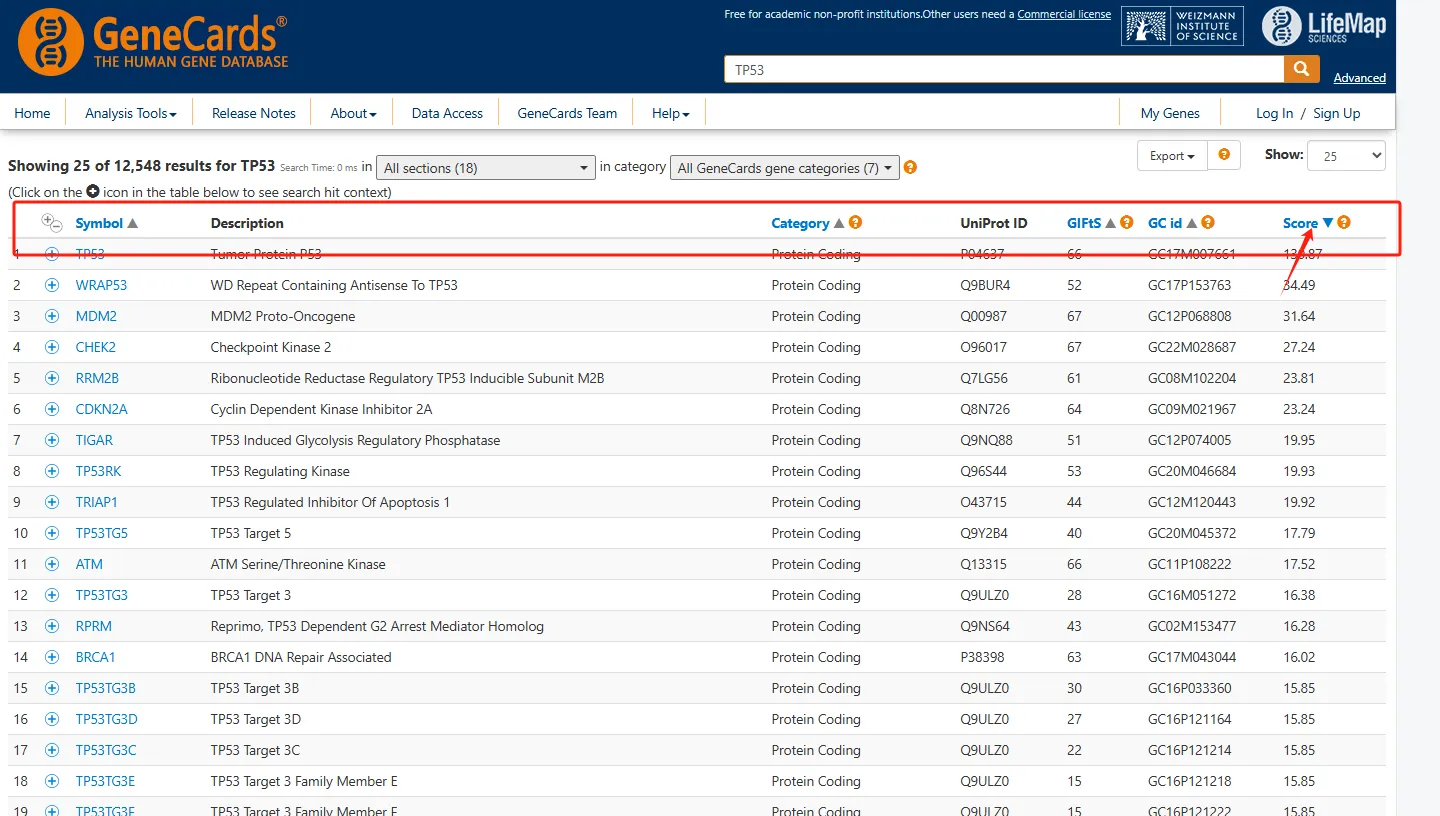Click help icon beside gene categories dropdown

(910, 167)
